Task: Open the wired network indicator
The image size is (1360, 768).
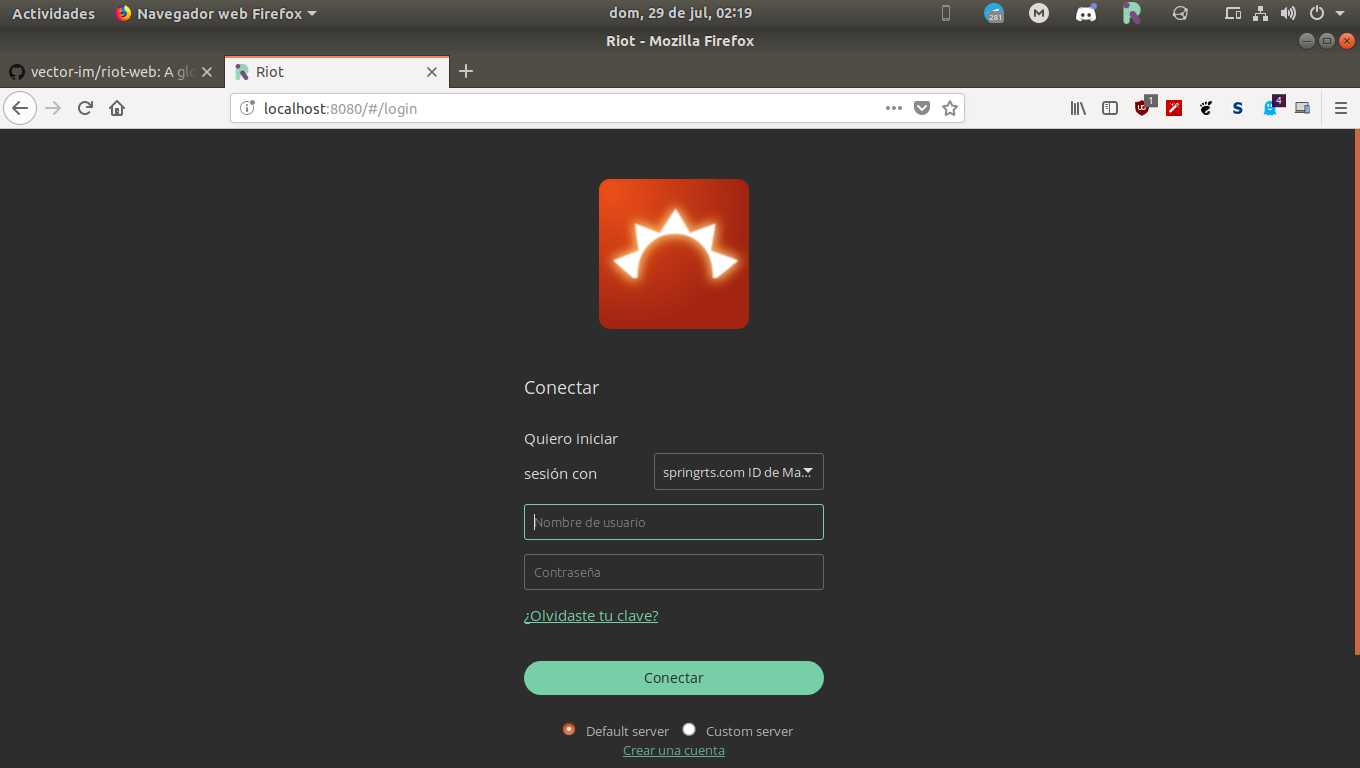Action: 1260,13
